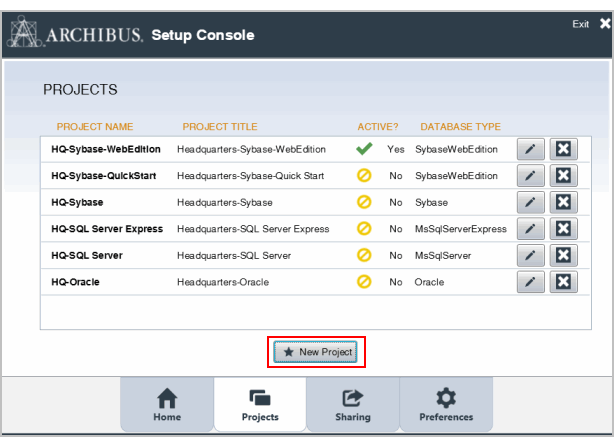Click green active checkmark for HQ-Sybase-WebEdition
Image resolution: width=614 pixels, height=437 pixels.
(x=364, y=149)
